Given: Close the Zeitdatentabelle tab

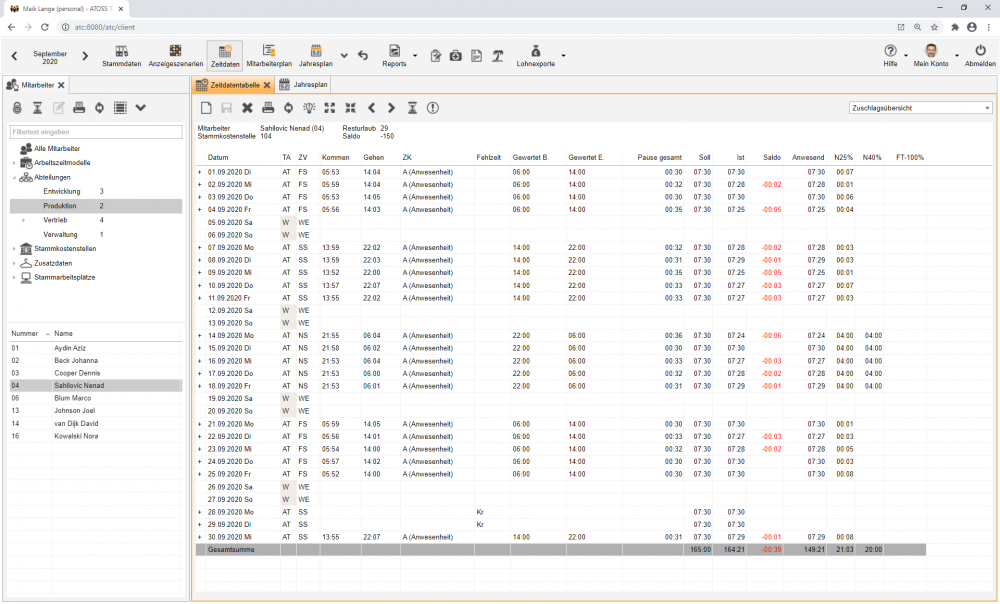Looking at the screenshot, I should 267,85.
